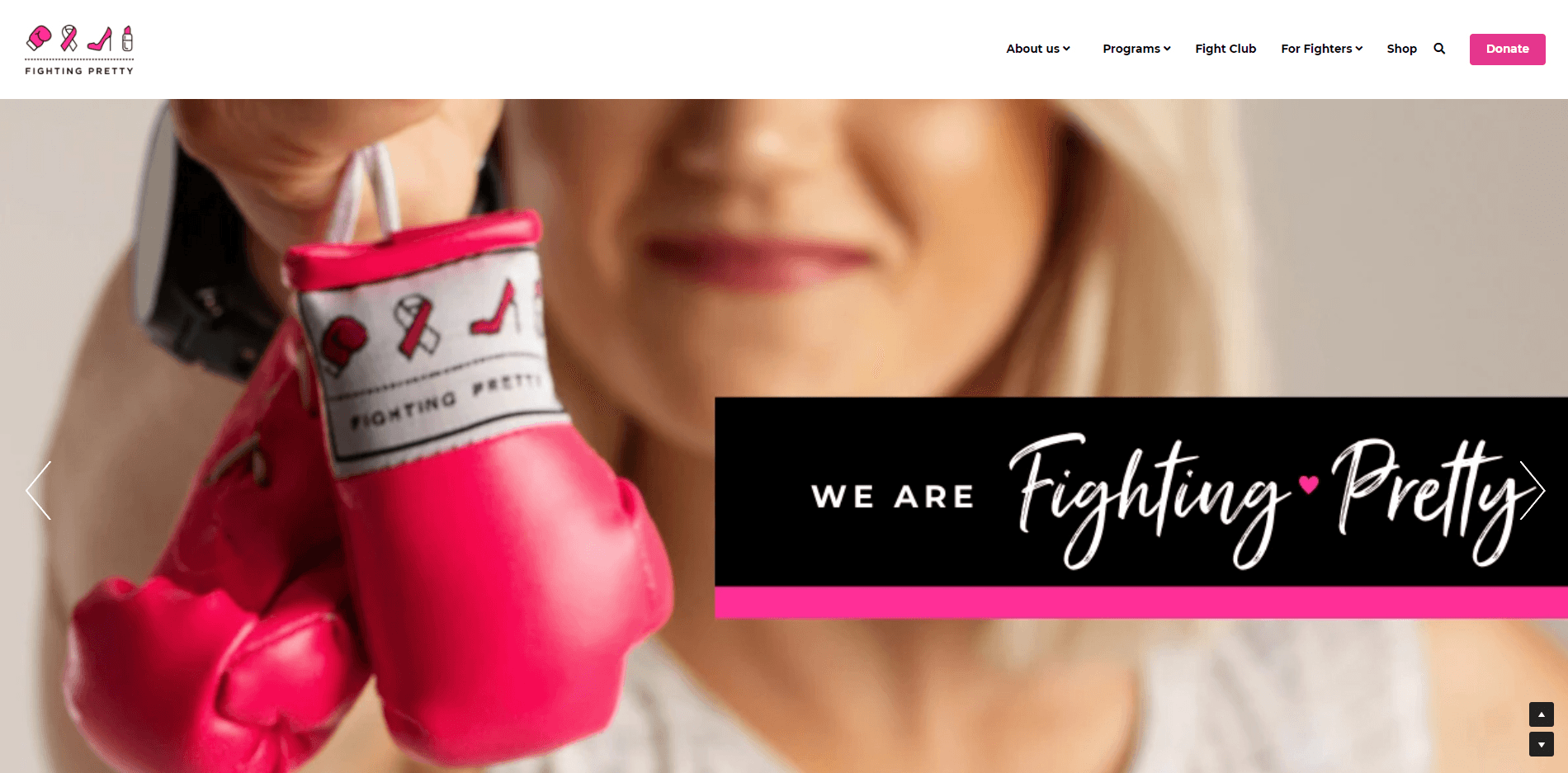The image size is (1568, 773).
Task: Click the scroll-up arrow button
Action: [x=1541, y=714]
